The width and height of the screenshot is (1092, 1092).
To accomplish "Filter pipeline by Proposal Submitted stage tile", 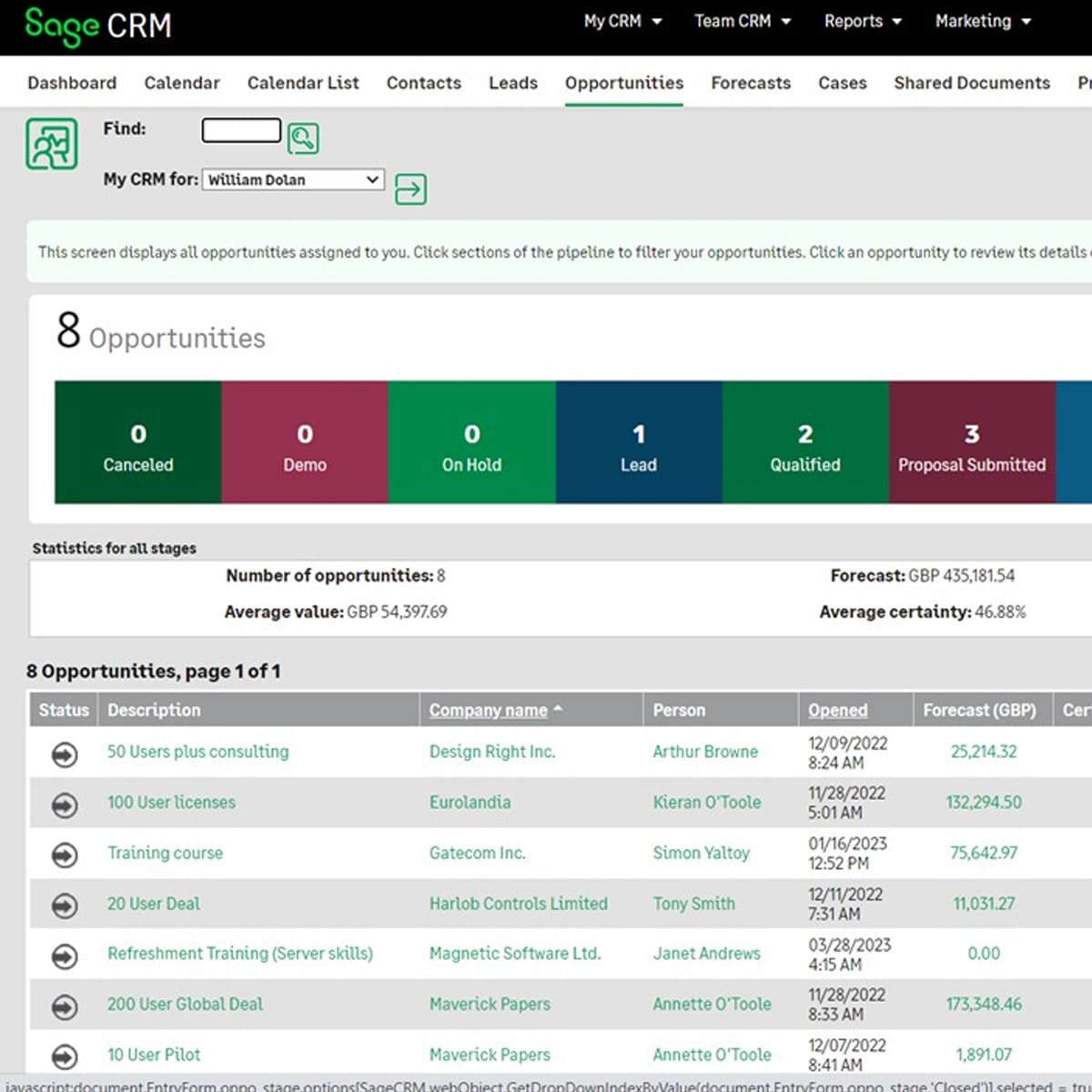I will pos(972,442).
